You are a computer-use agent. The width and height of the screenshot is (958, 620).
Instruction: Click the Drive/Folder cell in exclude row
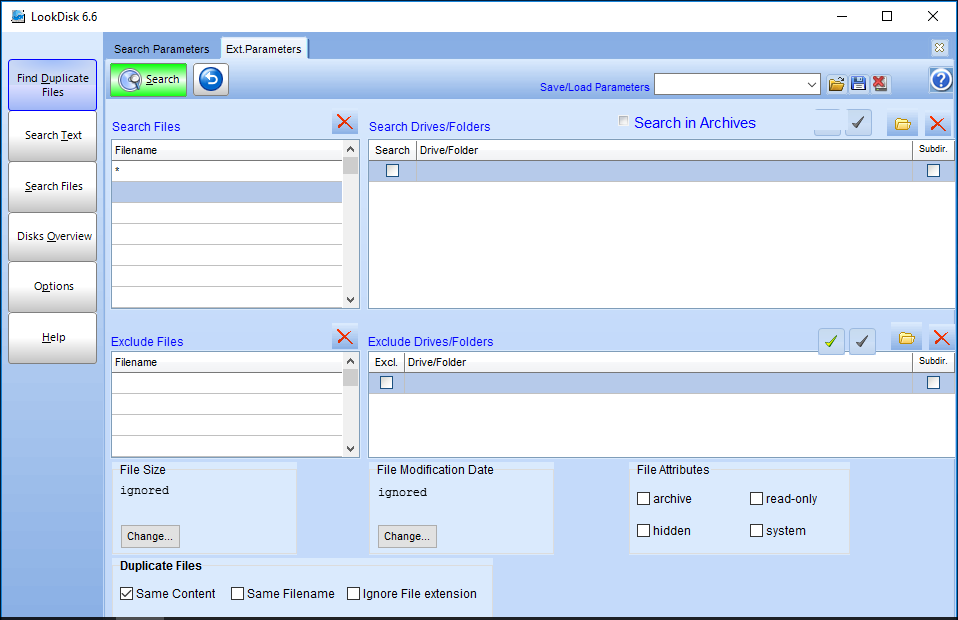coord(658,382)
